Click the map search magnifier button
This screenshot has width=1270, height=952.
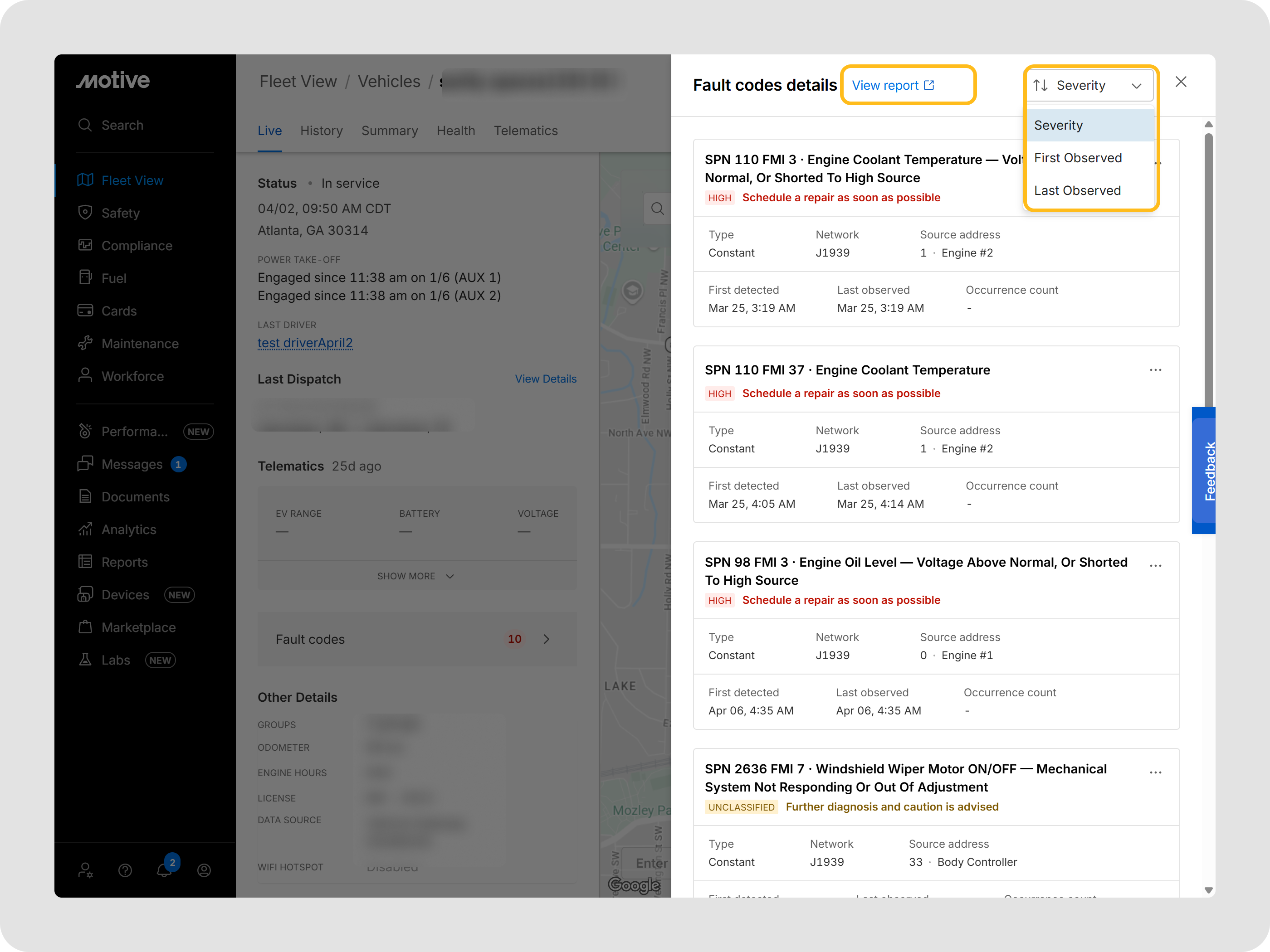(x=657, y=208)
